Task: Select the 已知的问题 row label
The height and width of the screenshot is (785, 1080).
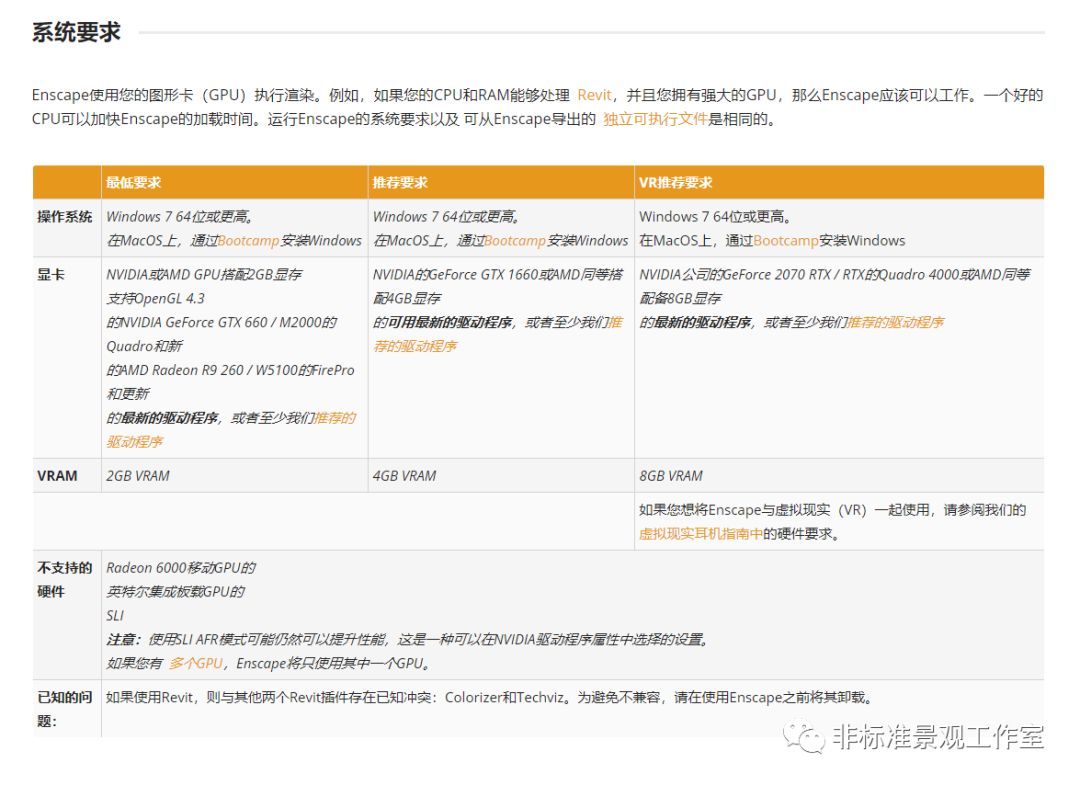Action: pos(65,709)
